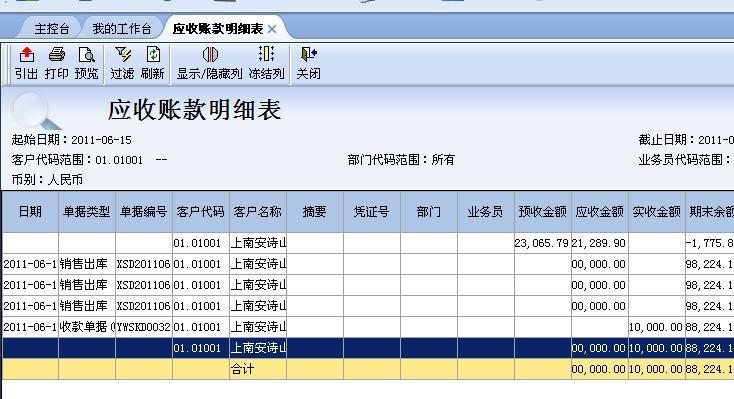Image resolution: width=734 pixels, height=399 pixels.
Task: Click the 日期 column header
Action: [30, 212]
